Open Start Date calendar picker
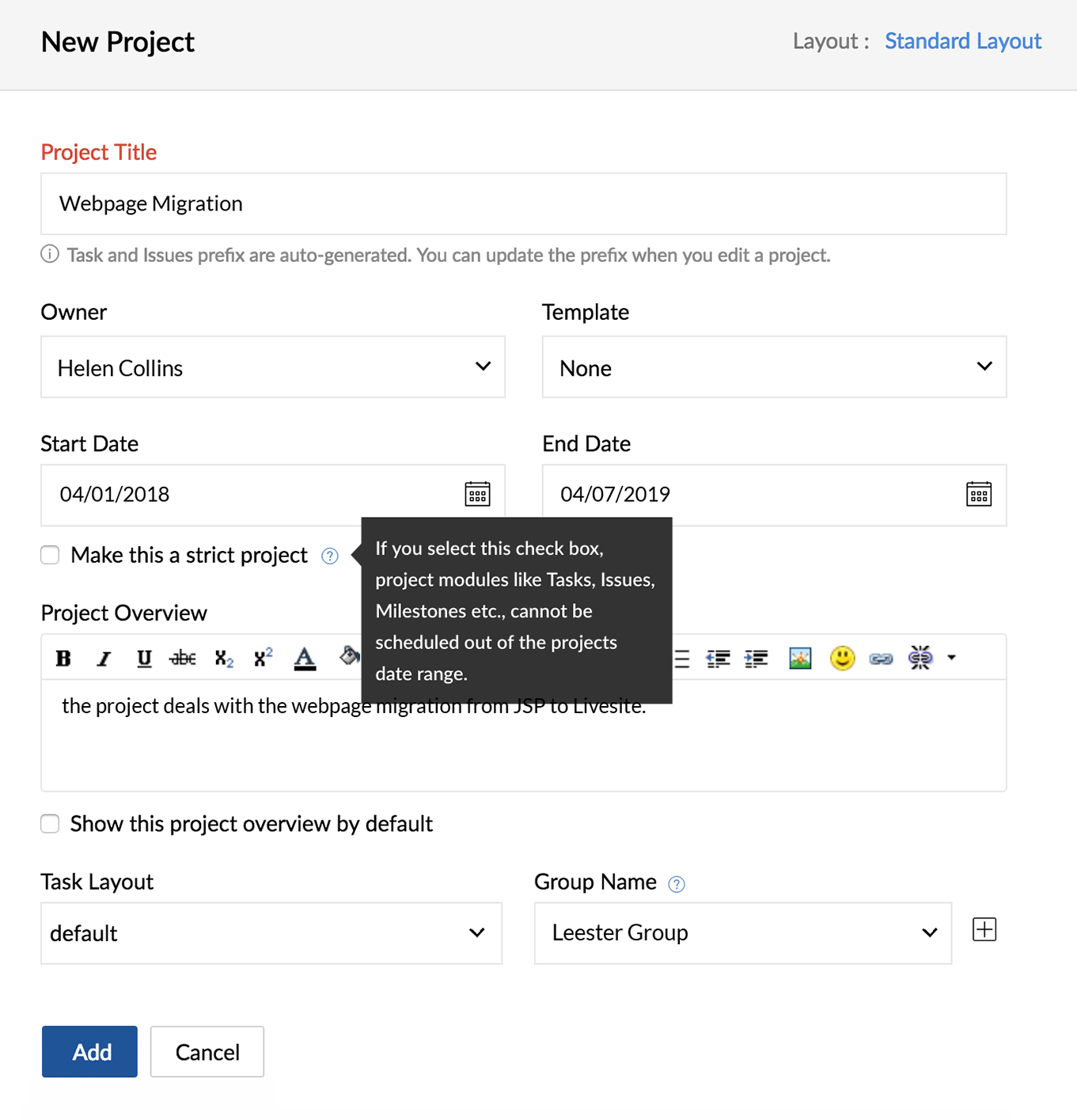This screenshot has height=1120, width=1077. click(477, 494)
